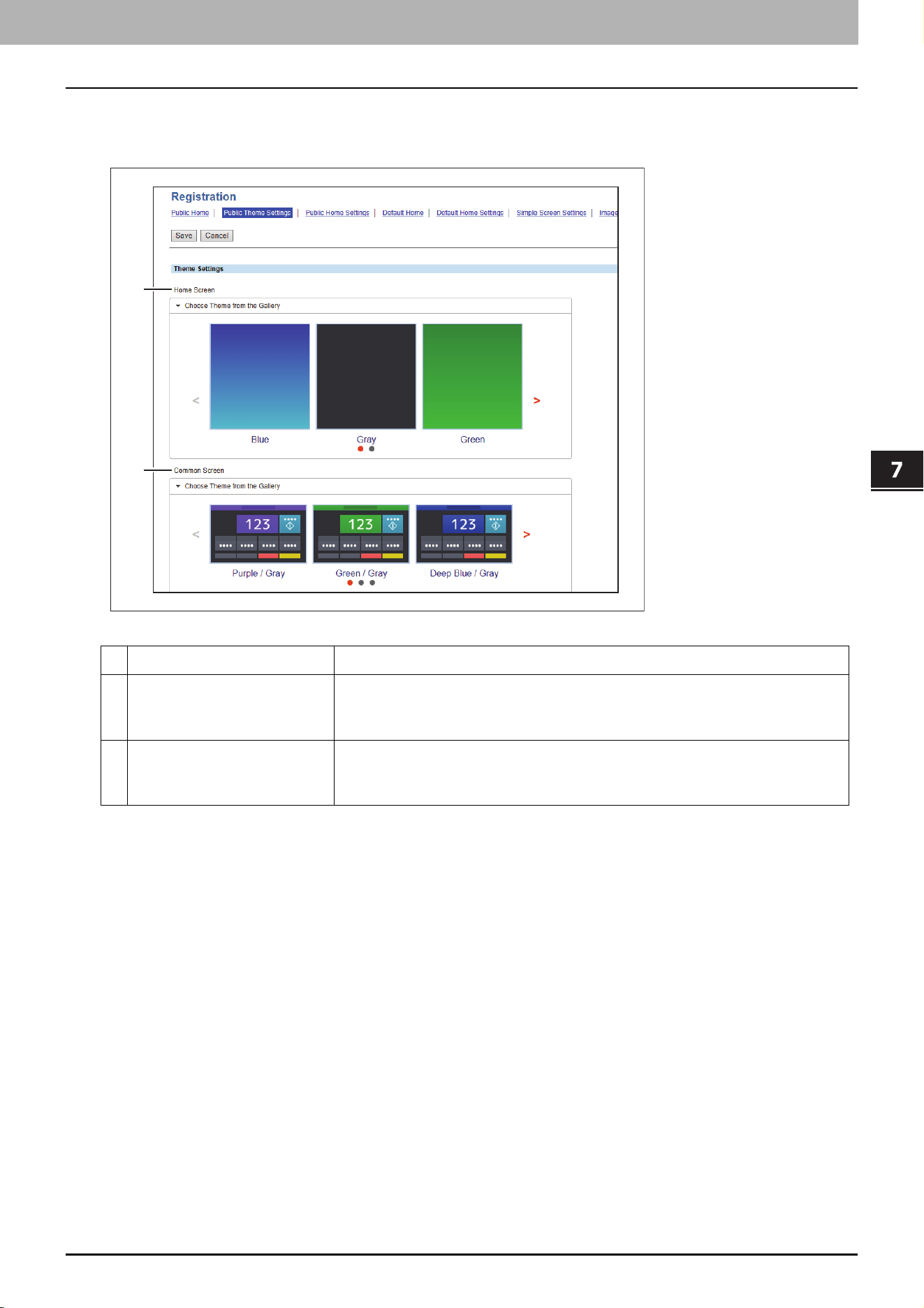
Task: Click next arrow in Home Screen gallery
Action: coord(536,400)
